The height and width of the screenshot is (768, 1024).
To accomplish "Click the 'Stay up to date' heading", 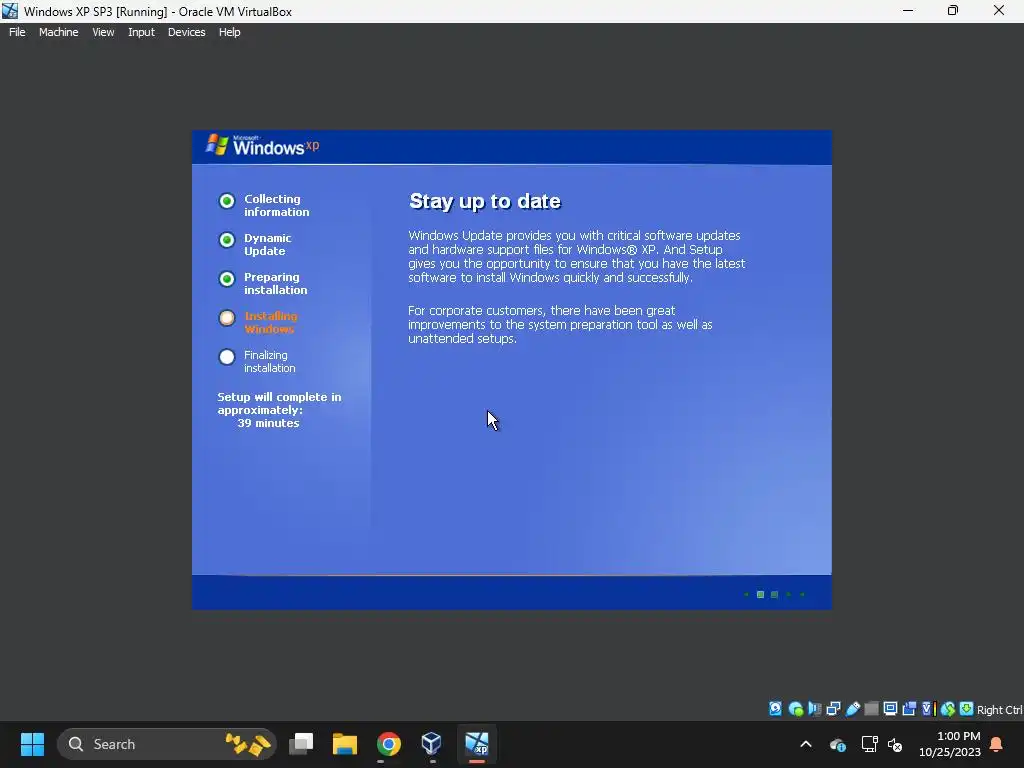I will pyautogui.click(x=485, y=201).
